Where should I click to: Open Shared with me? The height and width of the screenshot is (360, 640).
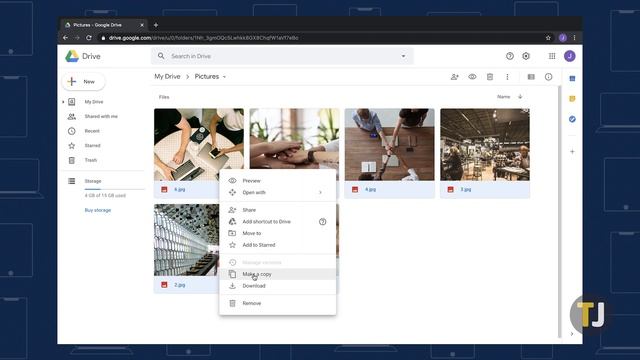pos(101,116)
